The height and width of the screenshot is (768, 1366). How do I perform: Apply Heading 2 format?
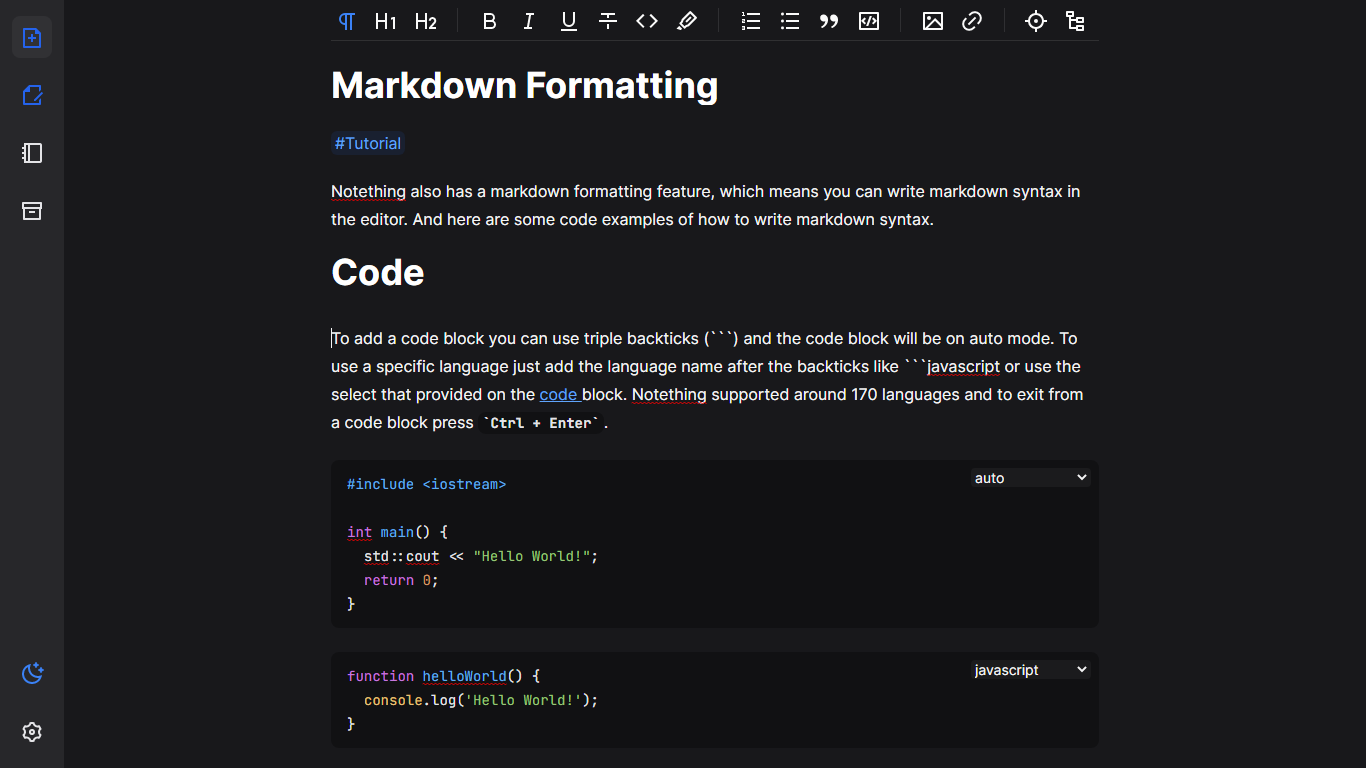426,21
